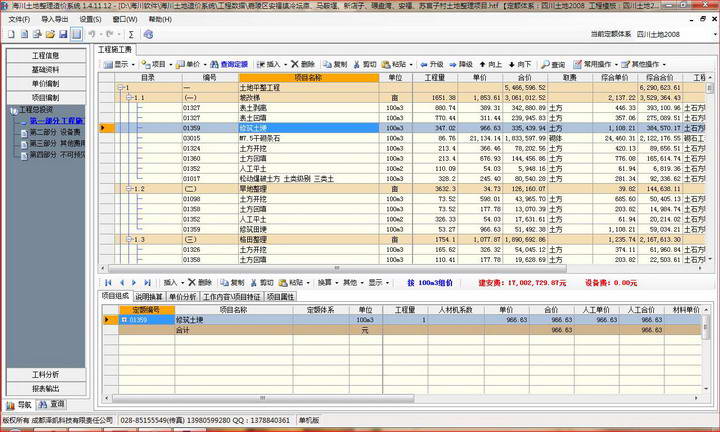Image resolution: width=720 pixels, height=432 pixels.
Task: Open the 当前定额体系 dropdown 四川土地2008
Action: [x=676, y=34]
